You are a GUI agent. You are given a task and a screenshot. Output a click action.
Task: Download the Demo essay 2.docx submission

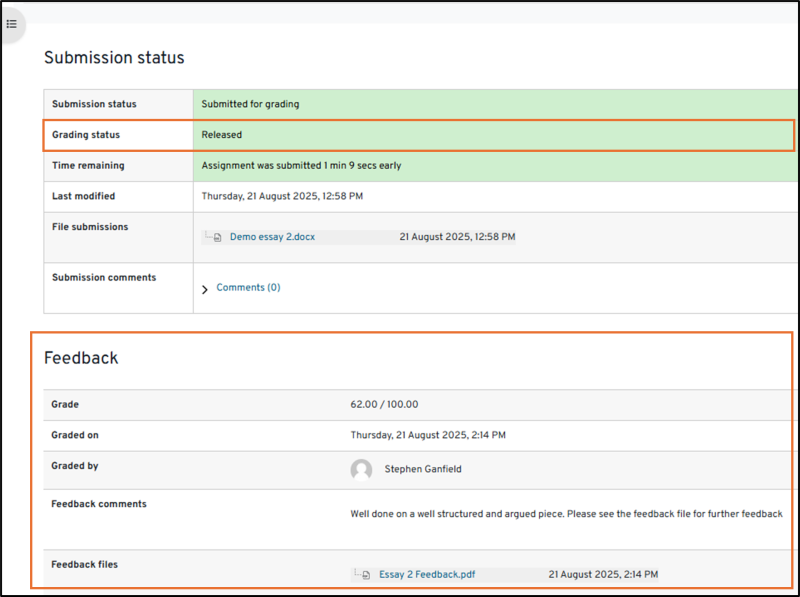[x=272, y=238]
